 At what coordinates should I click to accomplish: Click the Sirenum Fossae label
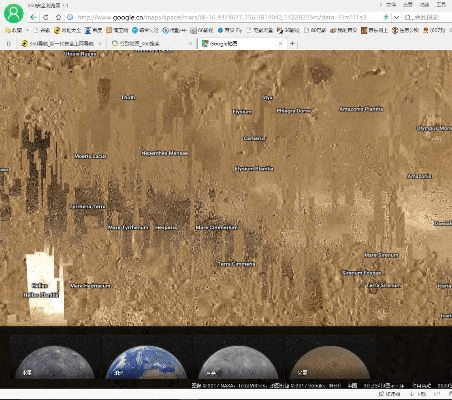[x=362, y=273]
